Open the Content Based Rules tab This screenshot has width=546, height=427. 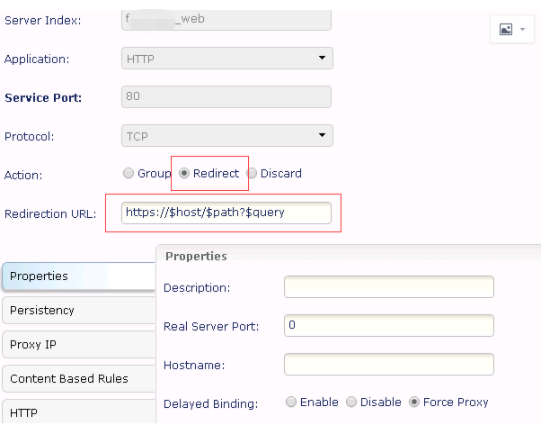79,379
